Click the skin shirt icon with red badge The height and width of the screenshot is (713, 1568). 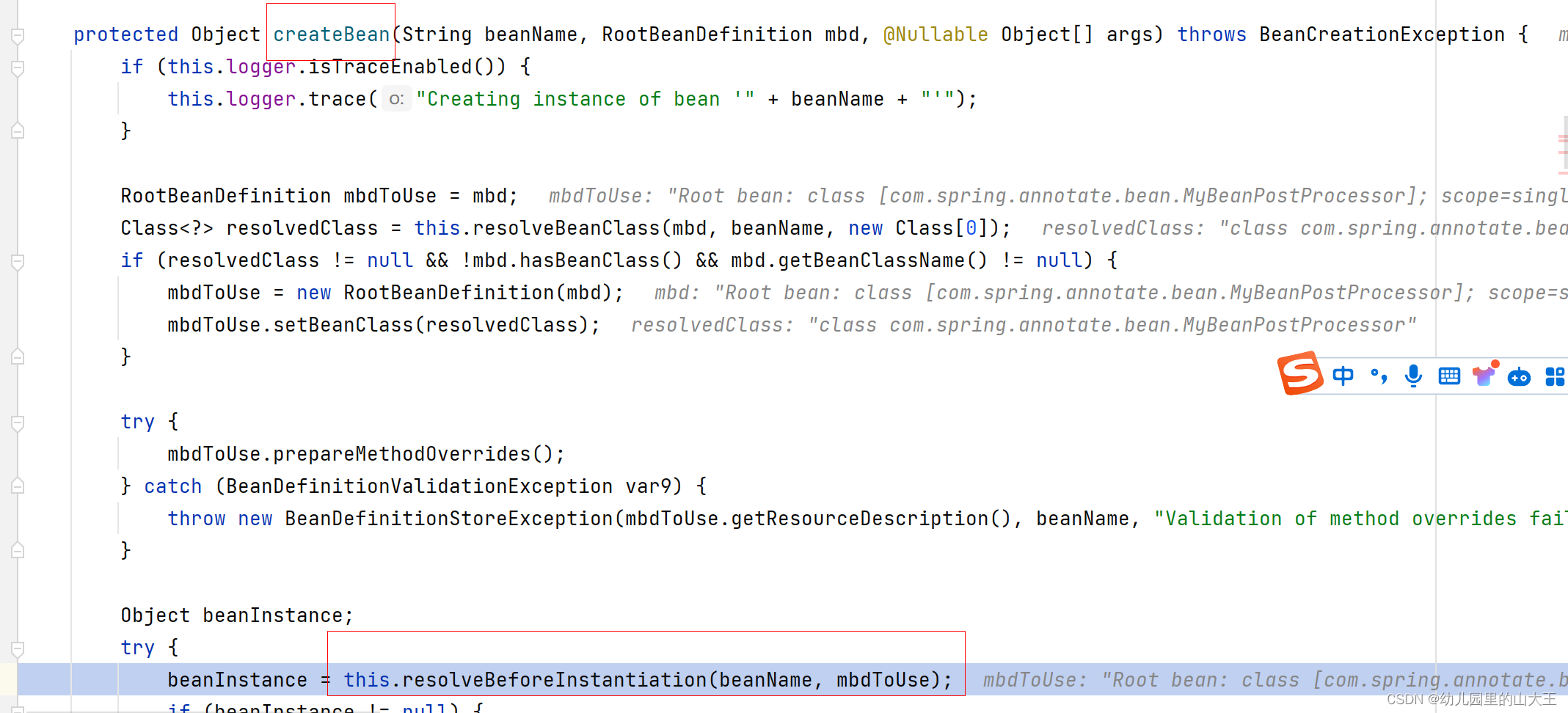tap(1484, 375)
